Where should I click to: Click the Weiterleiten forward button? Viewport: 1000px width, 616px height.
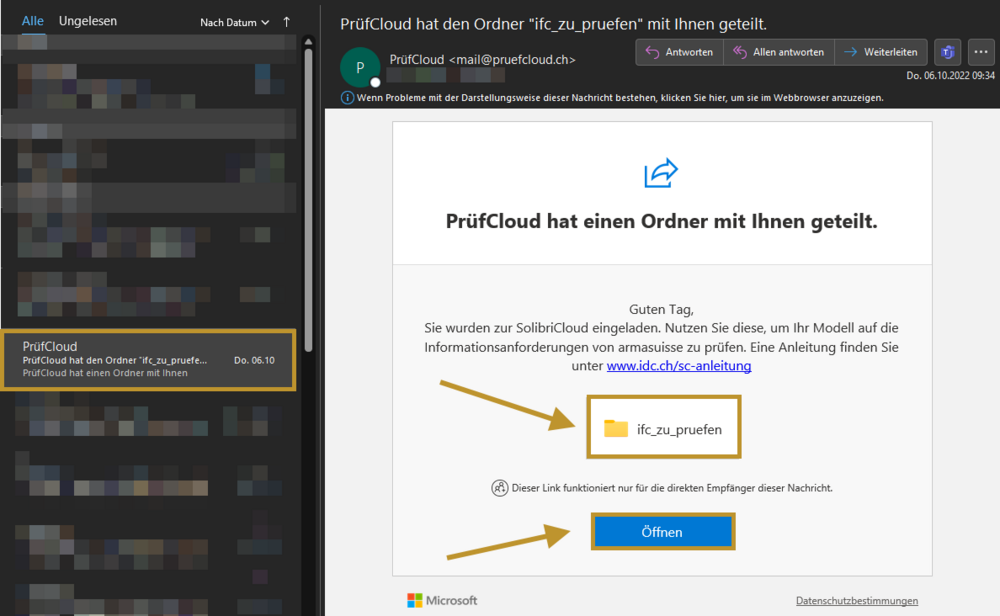click(x=881, y=52)
